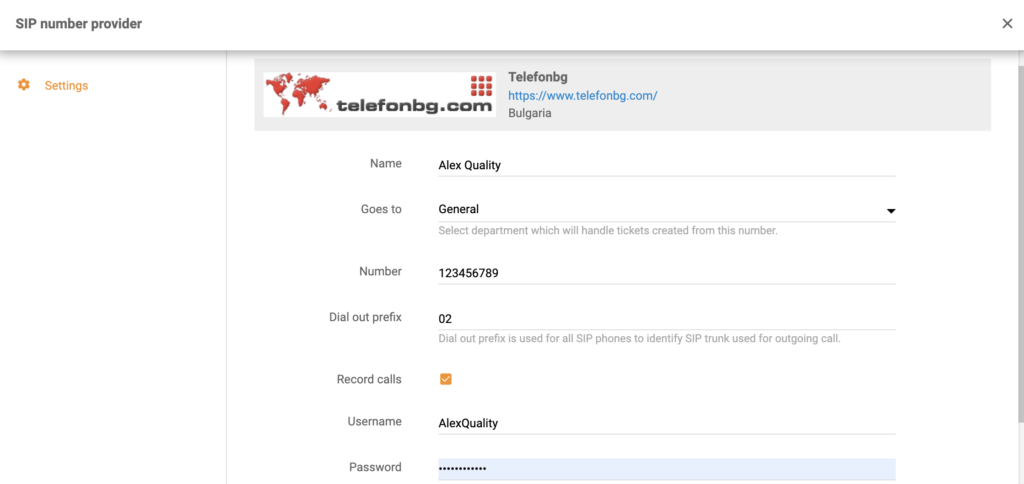
Task: Click the masked Password field
Action: point(666,469)
